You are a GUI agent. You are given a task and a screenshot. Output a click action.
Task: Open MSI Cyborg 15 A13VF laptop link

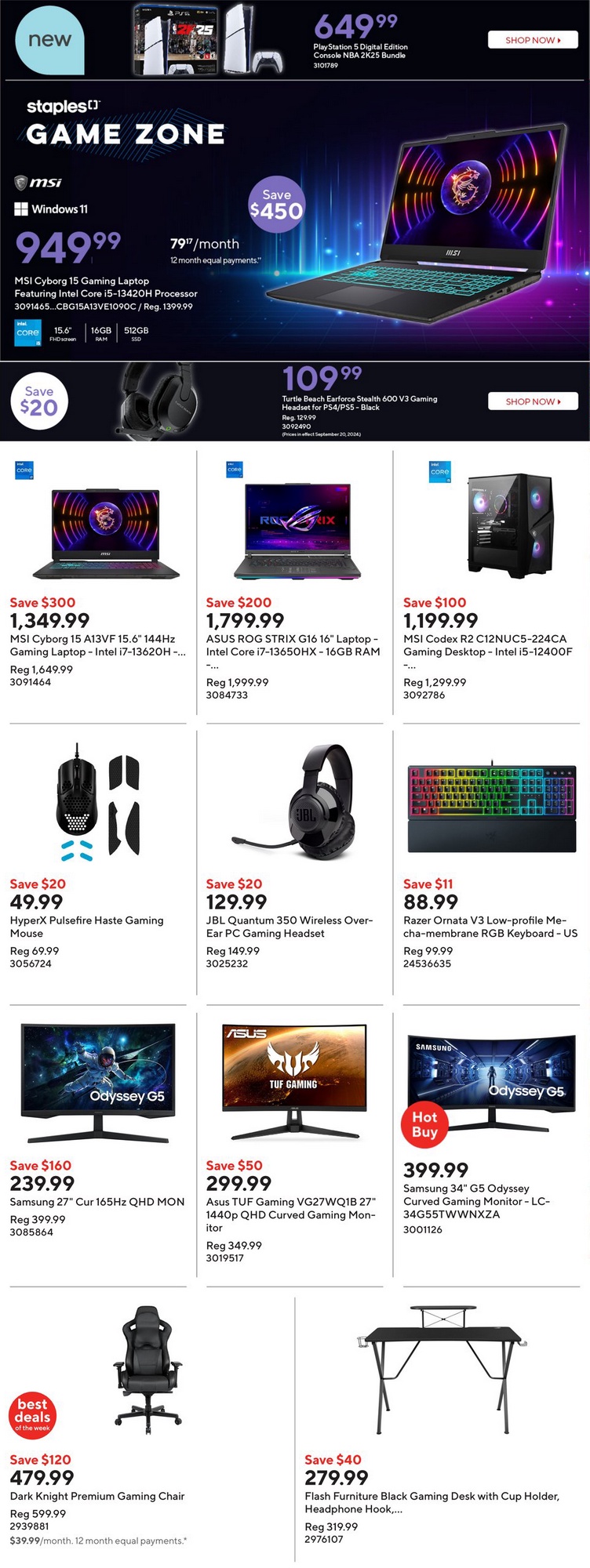click(x=97, y=645)
